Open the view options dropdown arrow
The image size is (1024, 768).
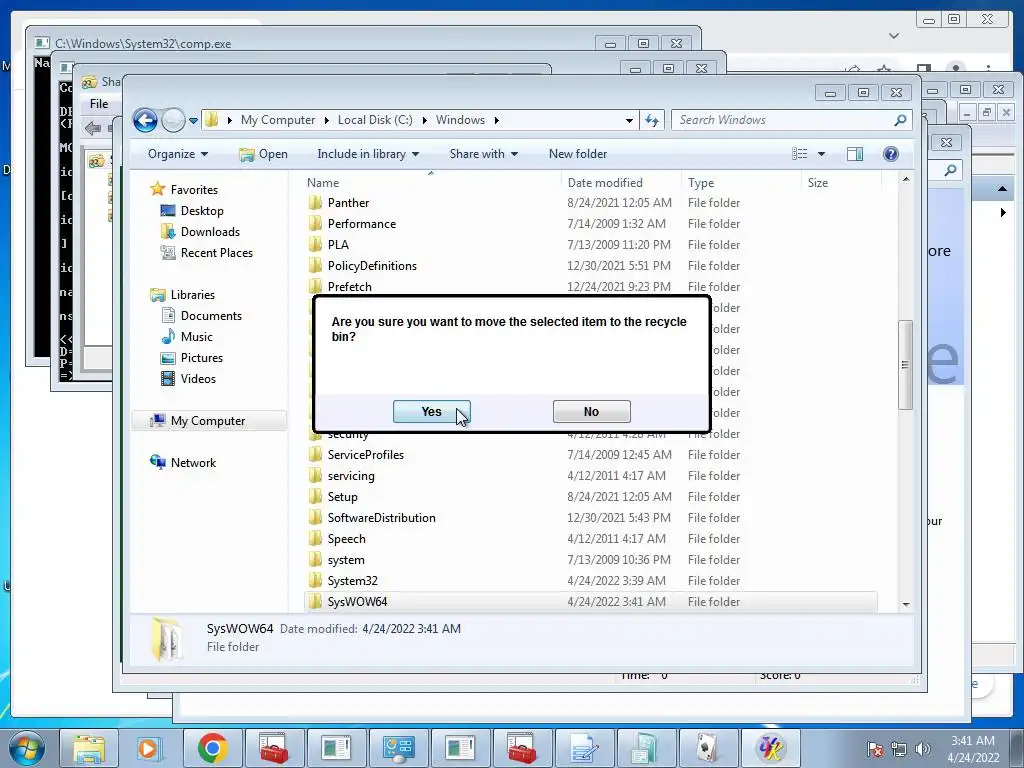822,154
